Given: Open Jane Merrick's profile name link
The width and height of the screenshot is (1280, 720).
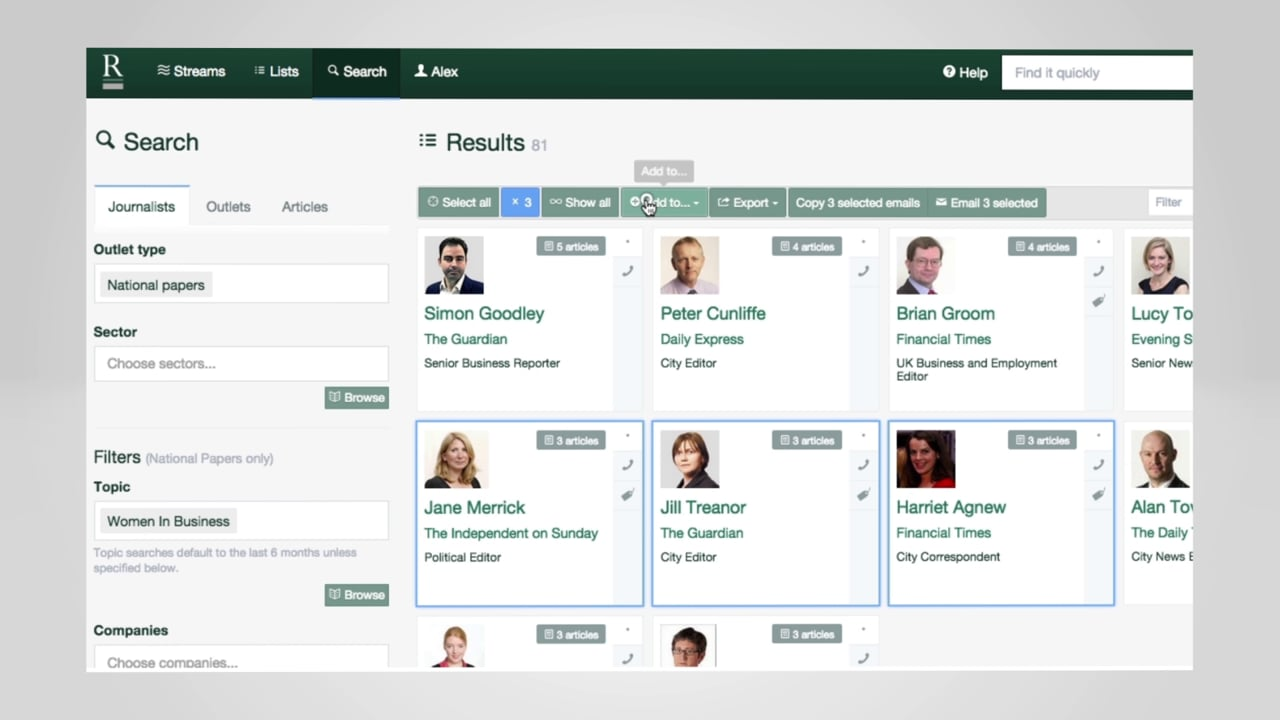Looking at the screenshot, I should [x=474, y=507].
